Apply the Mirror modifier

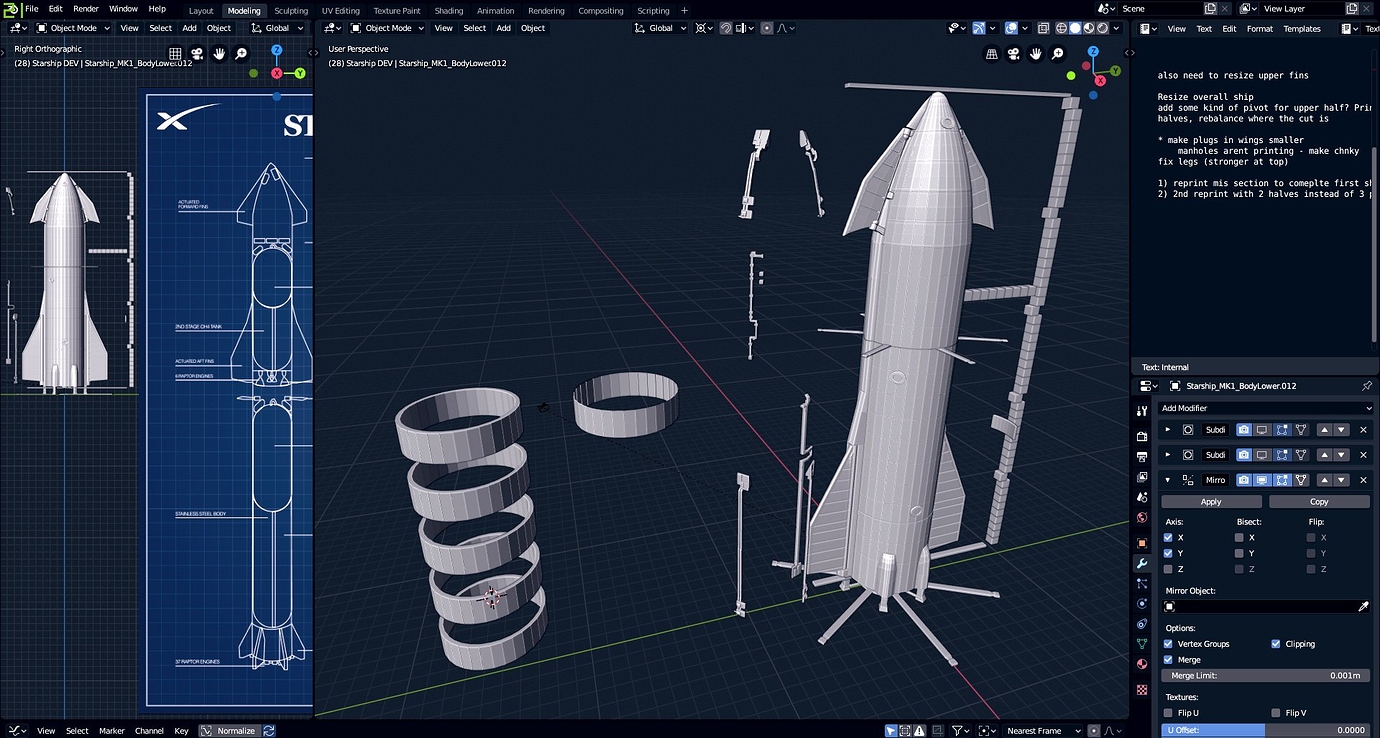click(x=1211, y=502)
